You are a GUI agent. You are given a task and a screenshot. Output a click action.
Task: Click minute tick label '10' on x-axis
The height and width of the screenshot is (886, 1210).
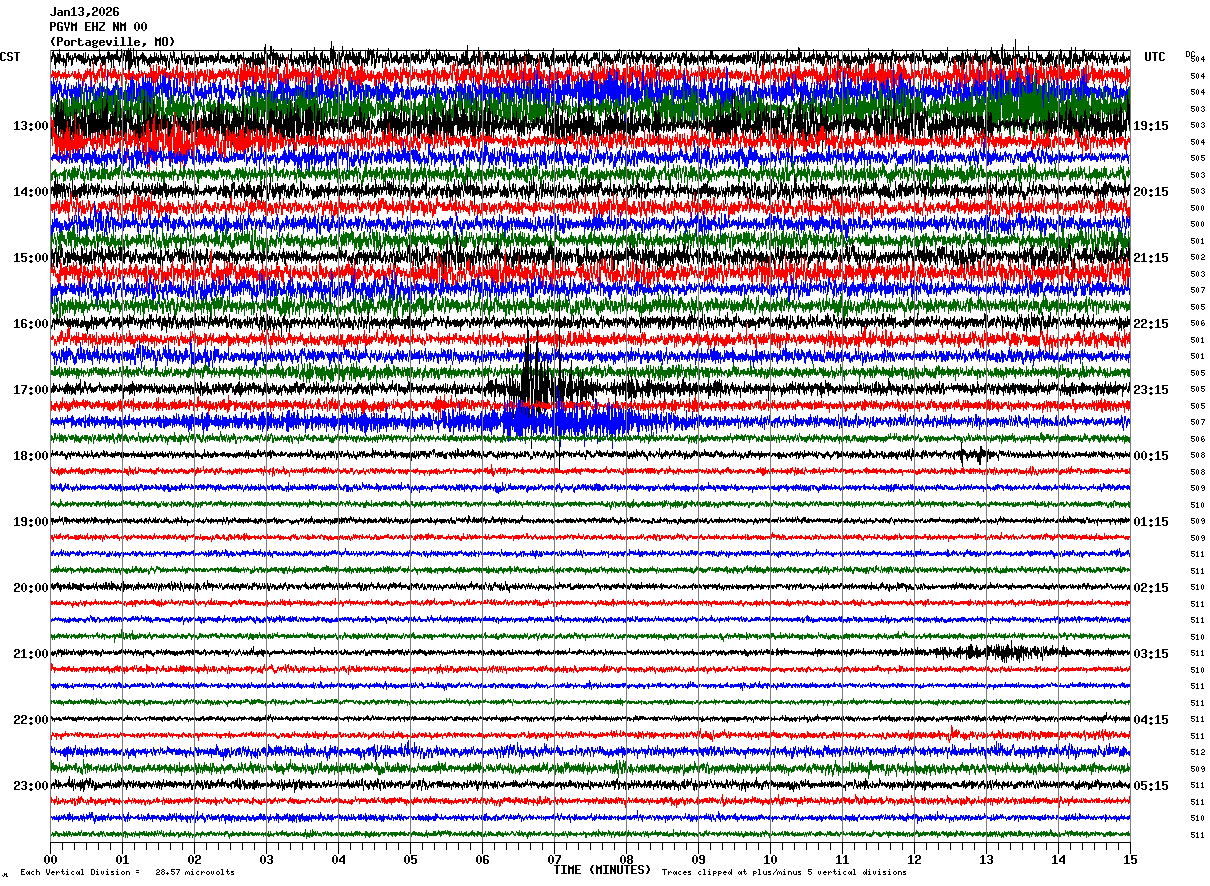tap(770, 859)
